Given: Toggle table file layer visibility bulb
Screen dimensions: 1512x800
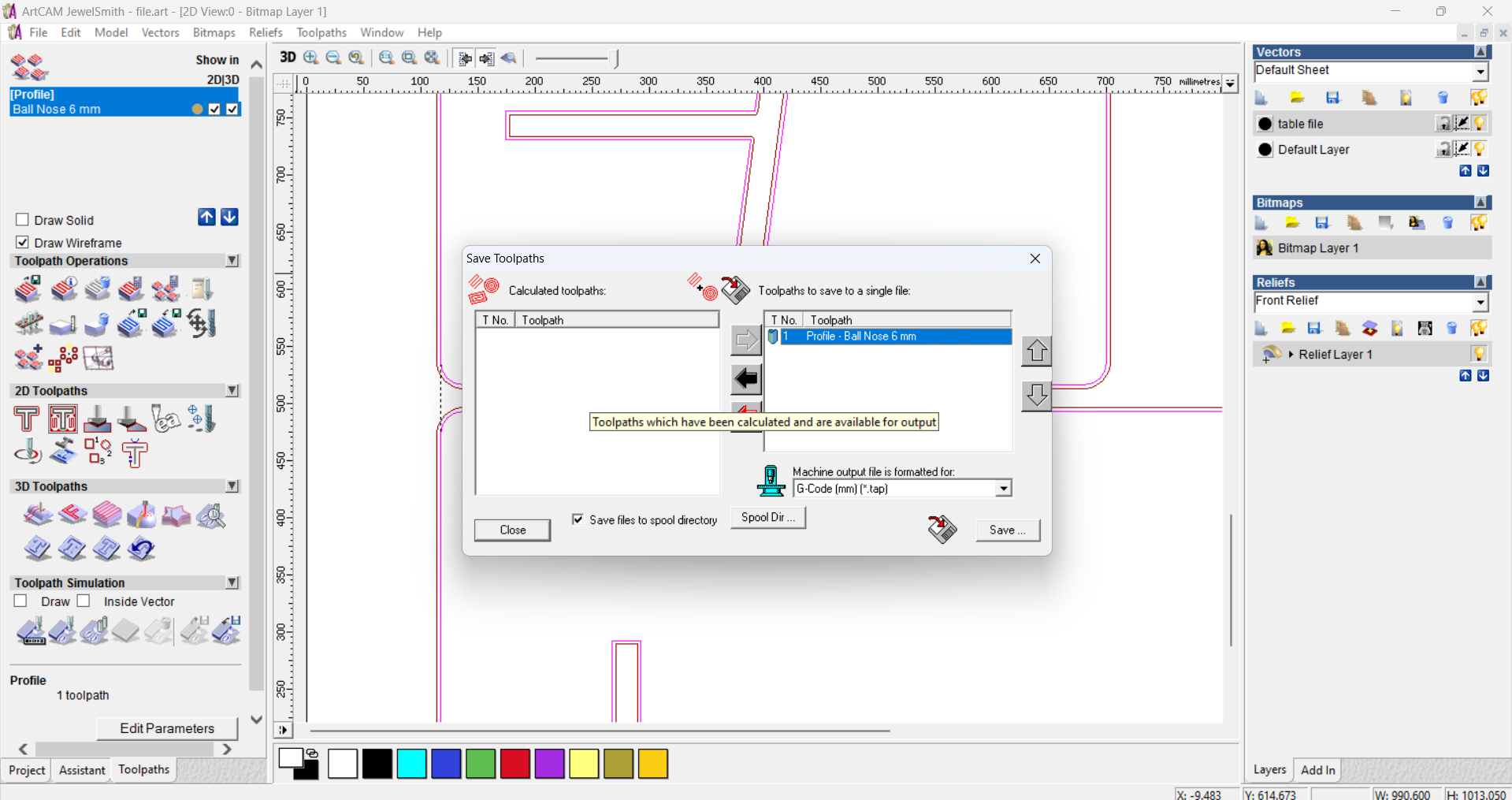Looking at the screenshot, I should [x=1480, y=123].
